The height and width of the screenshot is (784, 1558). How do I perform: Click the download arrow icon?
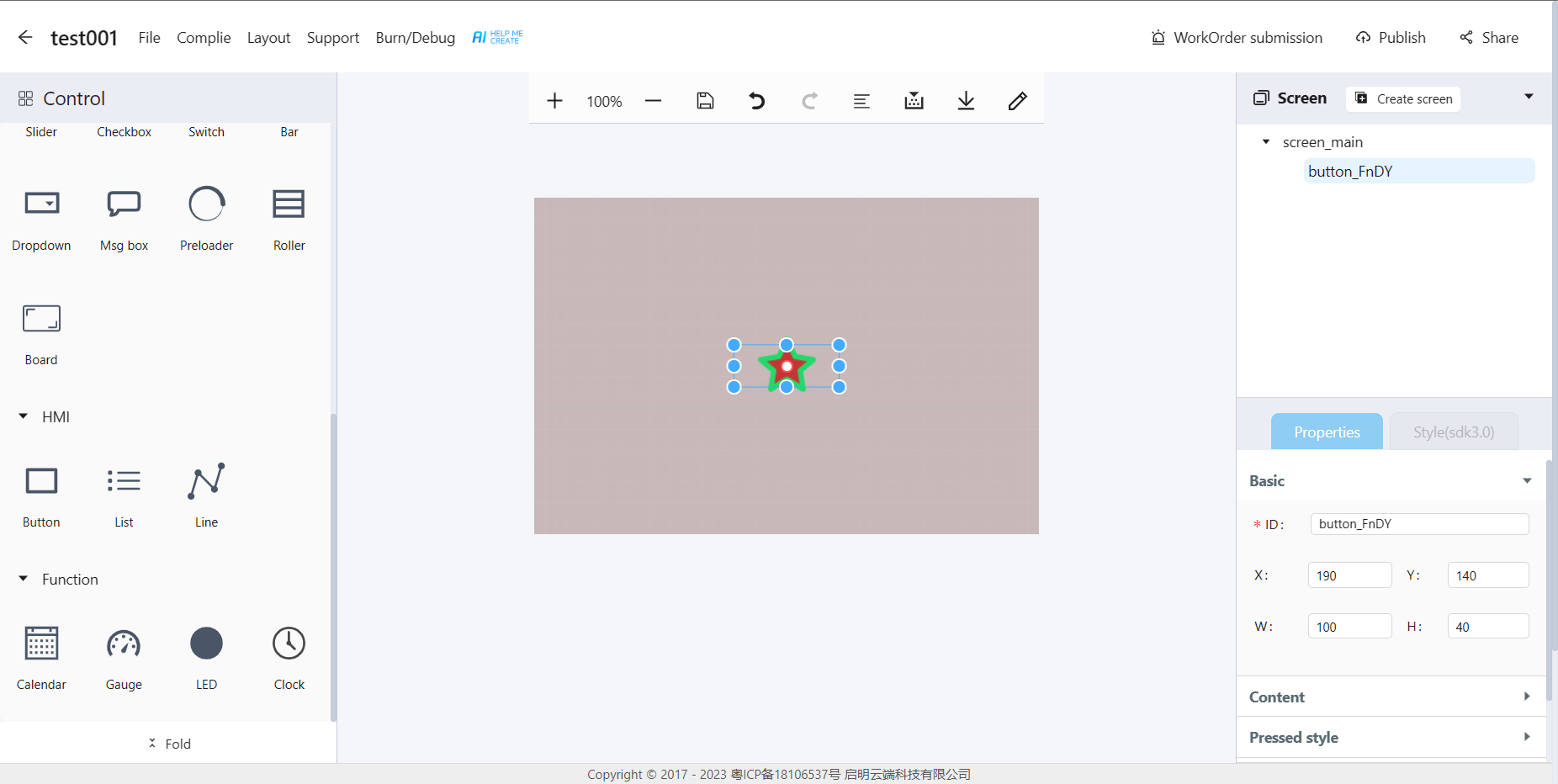(966, 101)
